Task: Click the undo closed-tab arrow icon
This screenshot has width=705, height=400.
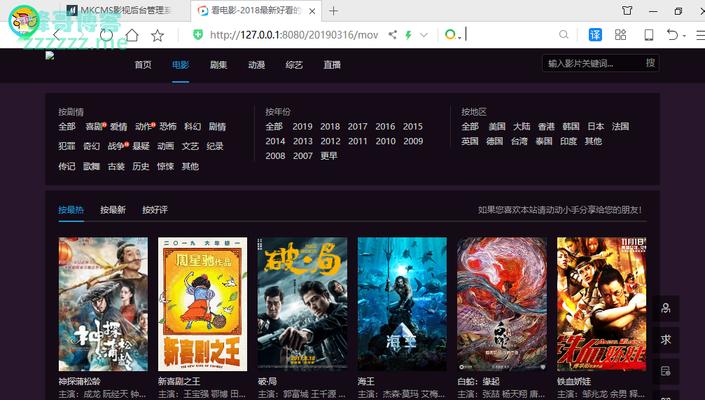Action: point(673,35)
